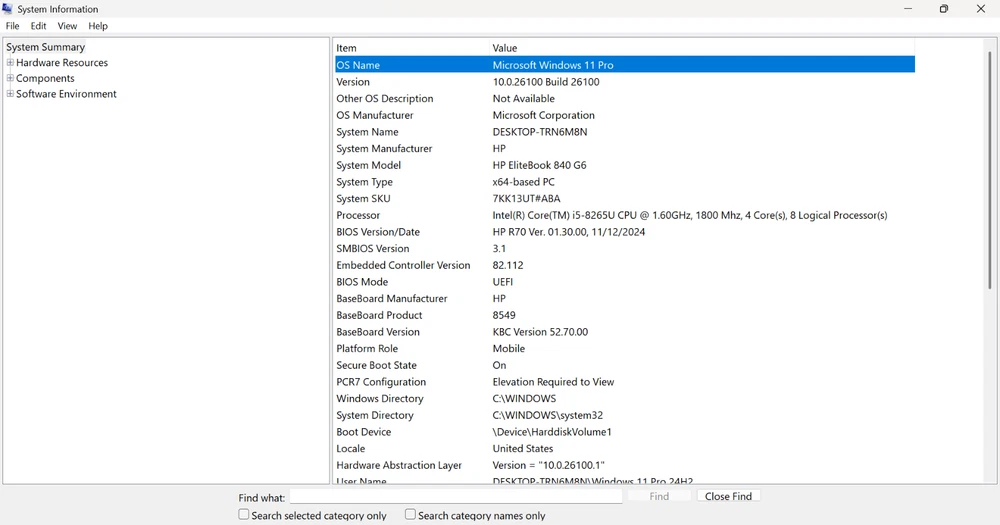Enable Search category names only checkbox
This screenshot has width=1000, height=525.
click(x=410, y=515)
